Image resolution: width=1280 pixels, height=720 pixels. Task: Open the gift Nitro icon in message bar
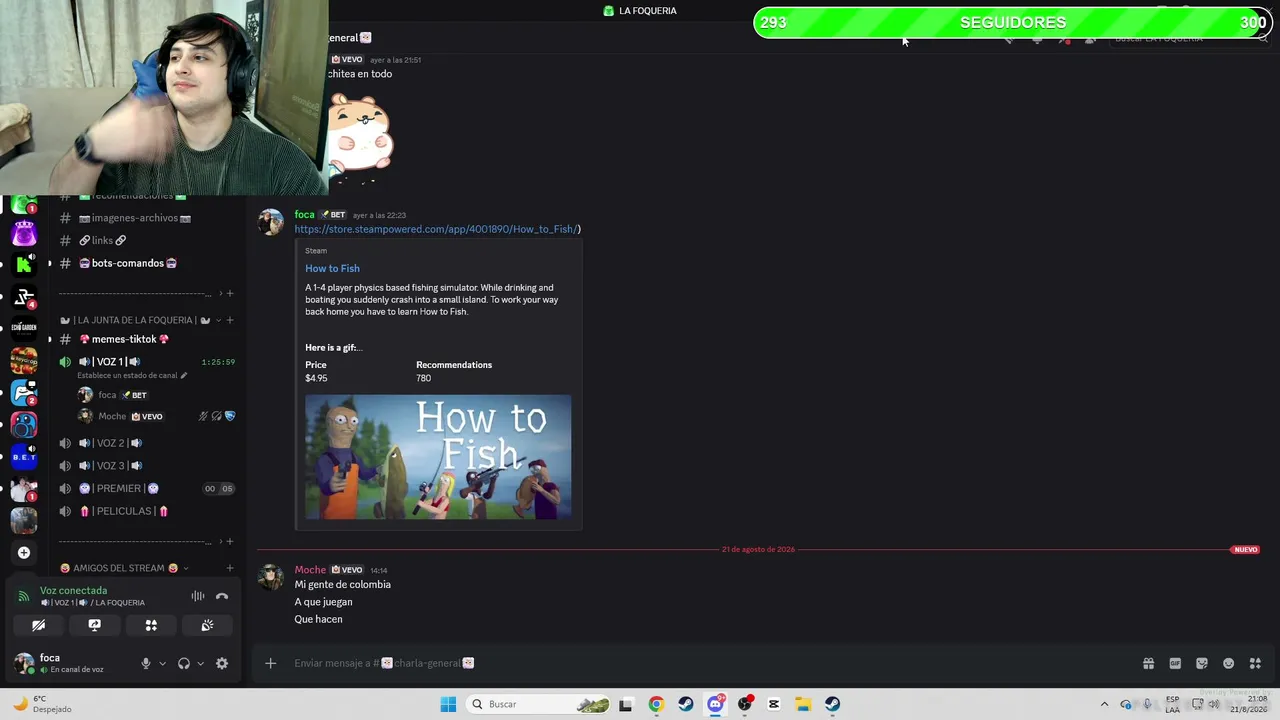1148,663
